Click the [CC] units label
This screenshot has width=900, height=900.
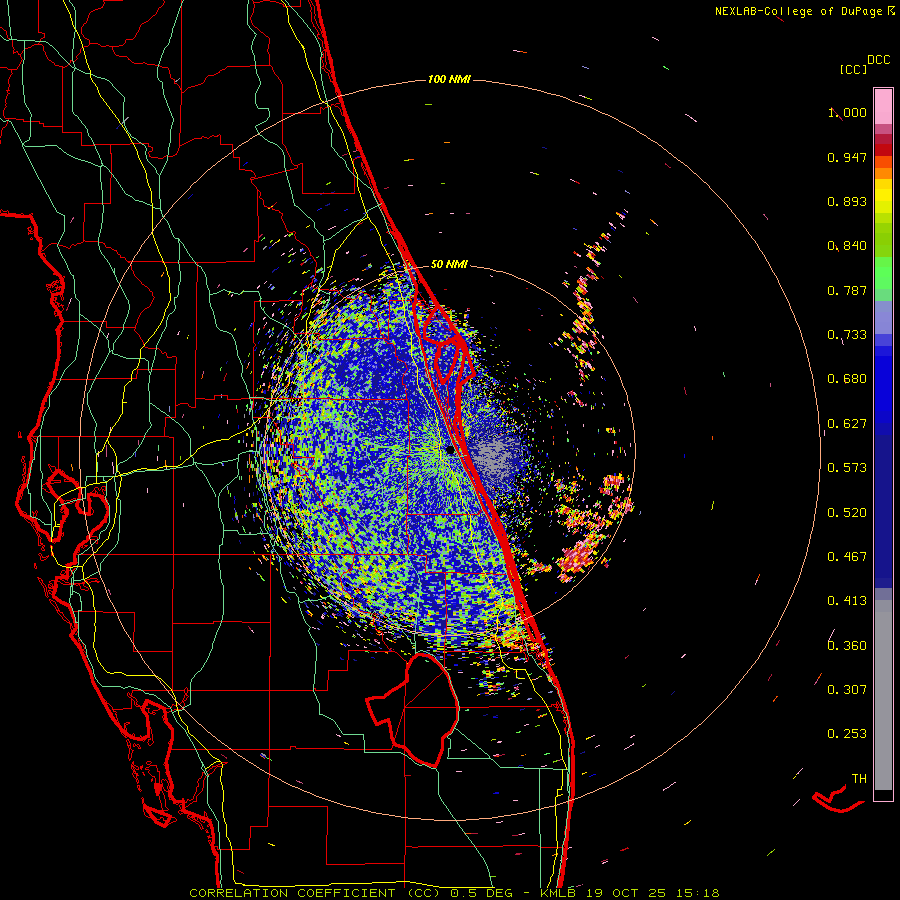(853, 69)
